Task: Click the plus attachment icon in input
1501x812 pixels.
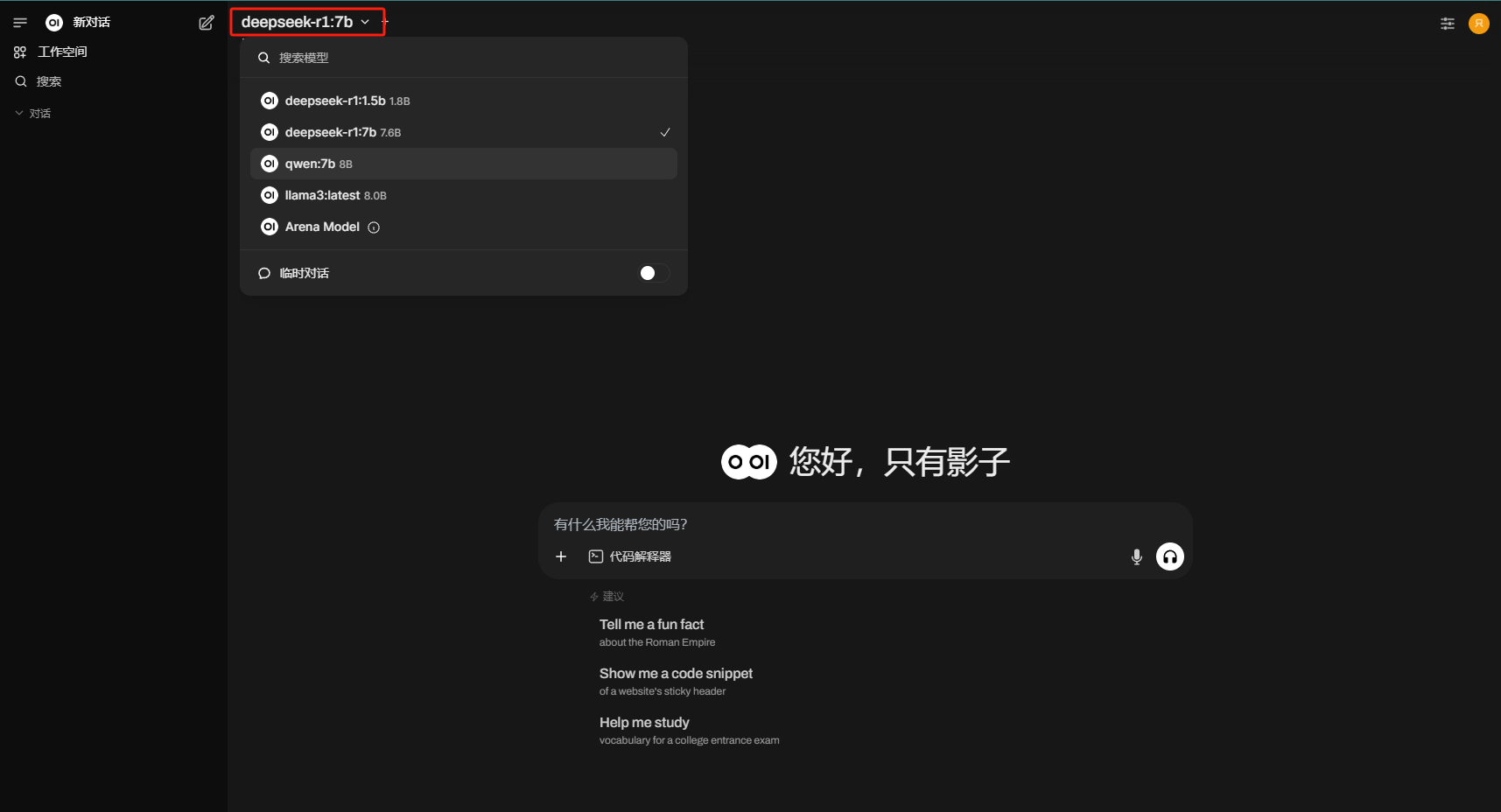Action: click(x=561, y=556)
